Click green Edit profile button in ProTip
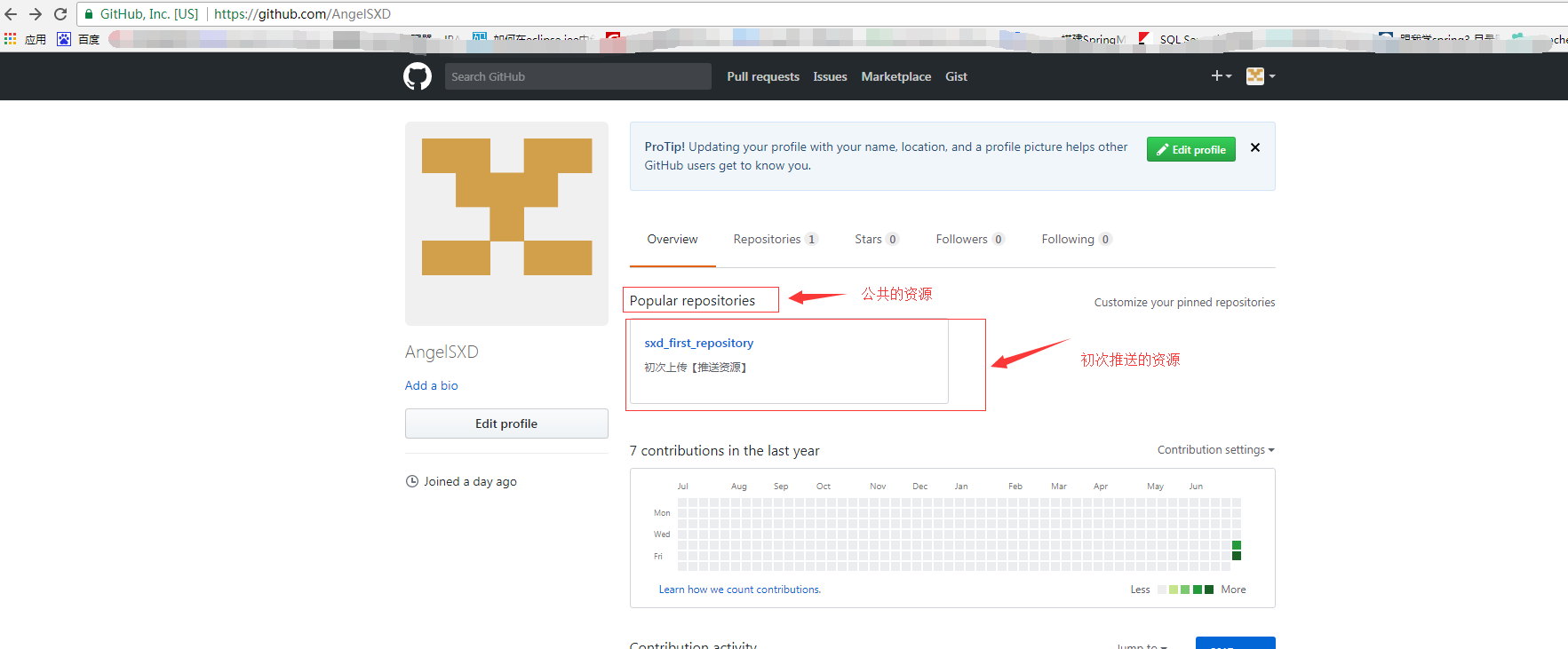Image resolution: width=1568 pixels, height=649 pixels. click(x=1190, y=149)
